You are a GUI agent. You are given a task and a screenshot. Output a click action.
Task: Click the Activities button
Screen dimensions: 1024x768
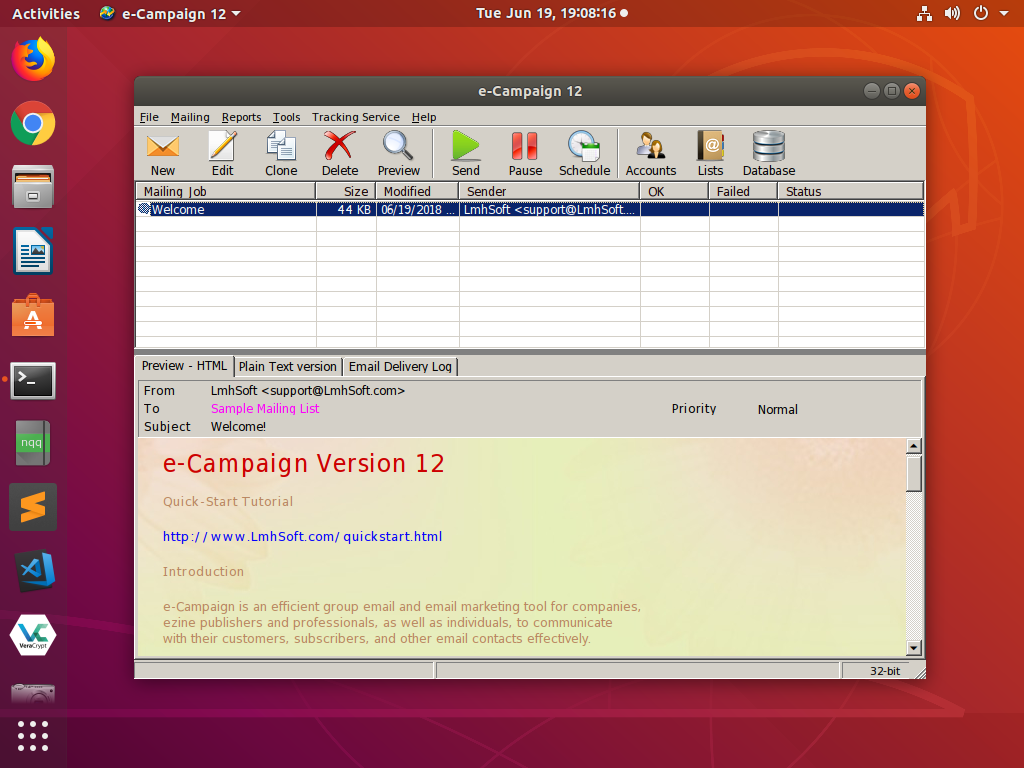46,13
